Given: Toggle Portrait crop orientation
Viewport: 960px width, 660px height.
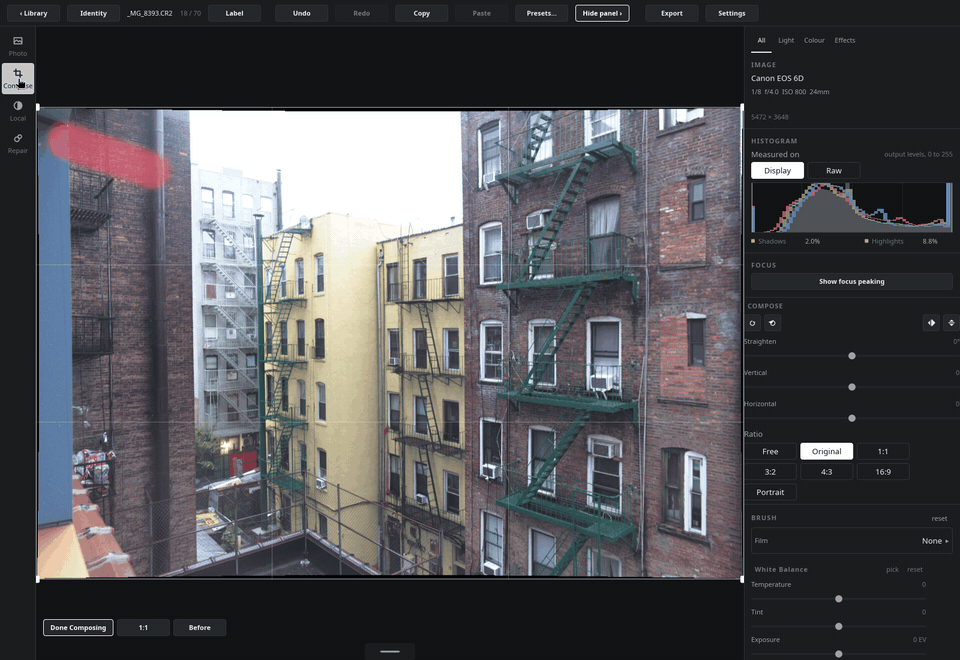Looking at the screenshot, I should click(770, 492).
